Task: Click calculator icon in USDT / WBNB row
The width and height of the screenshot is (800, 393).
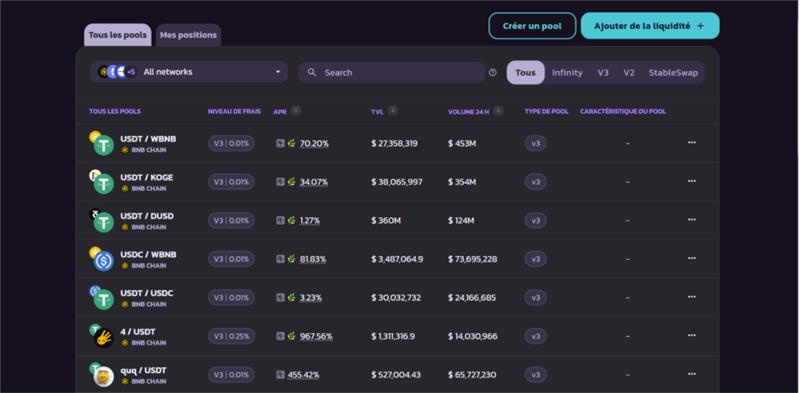Action: click(281, 143)
